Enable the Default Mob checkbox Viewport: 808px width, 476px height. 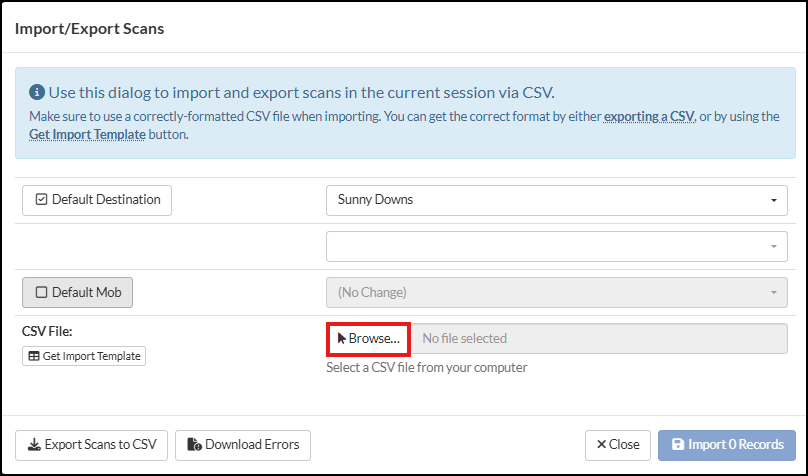pyautogui.click(x=42, y=293)
